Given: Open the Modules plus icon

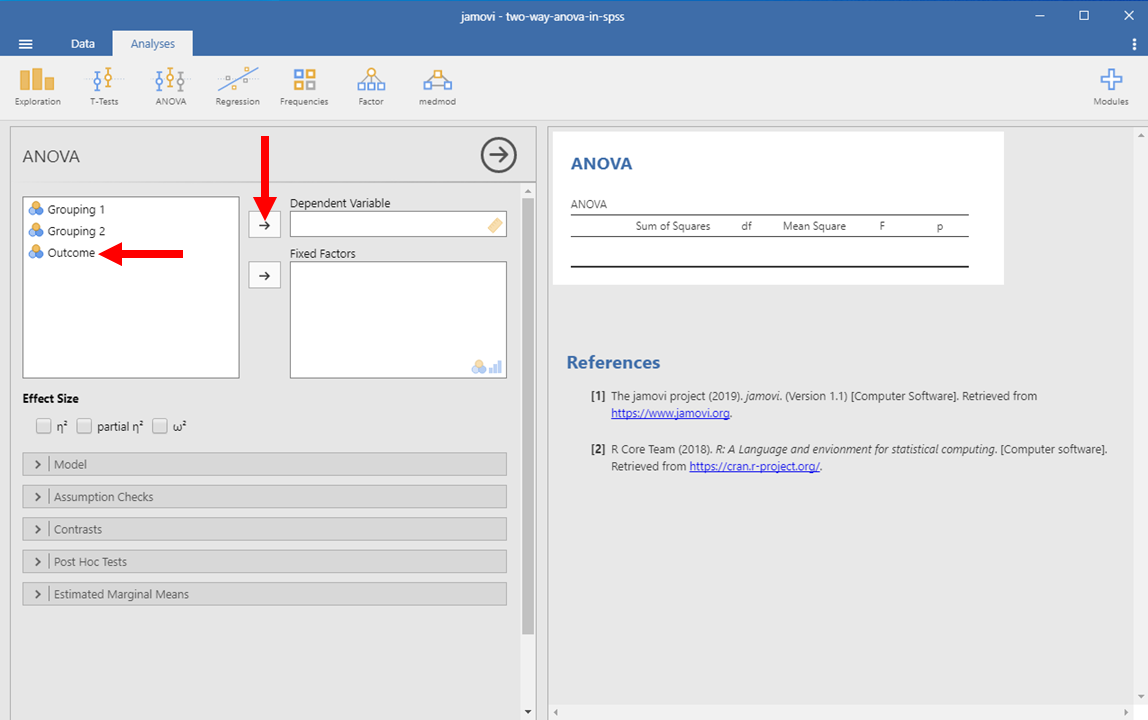Looking at the screenshot, I should 1110,86.
